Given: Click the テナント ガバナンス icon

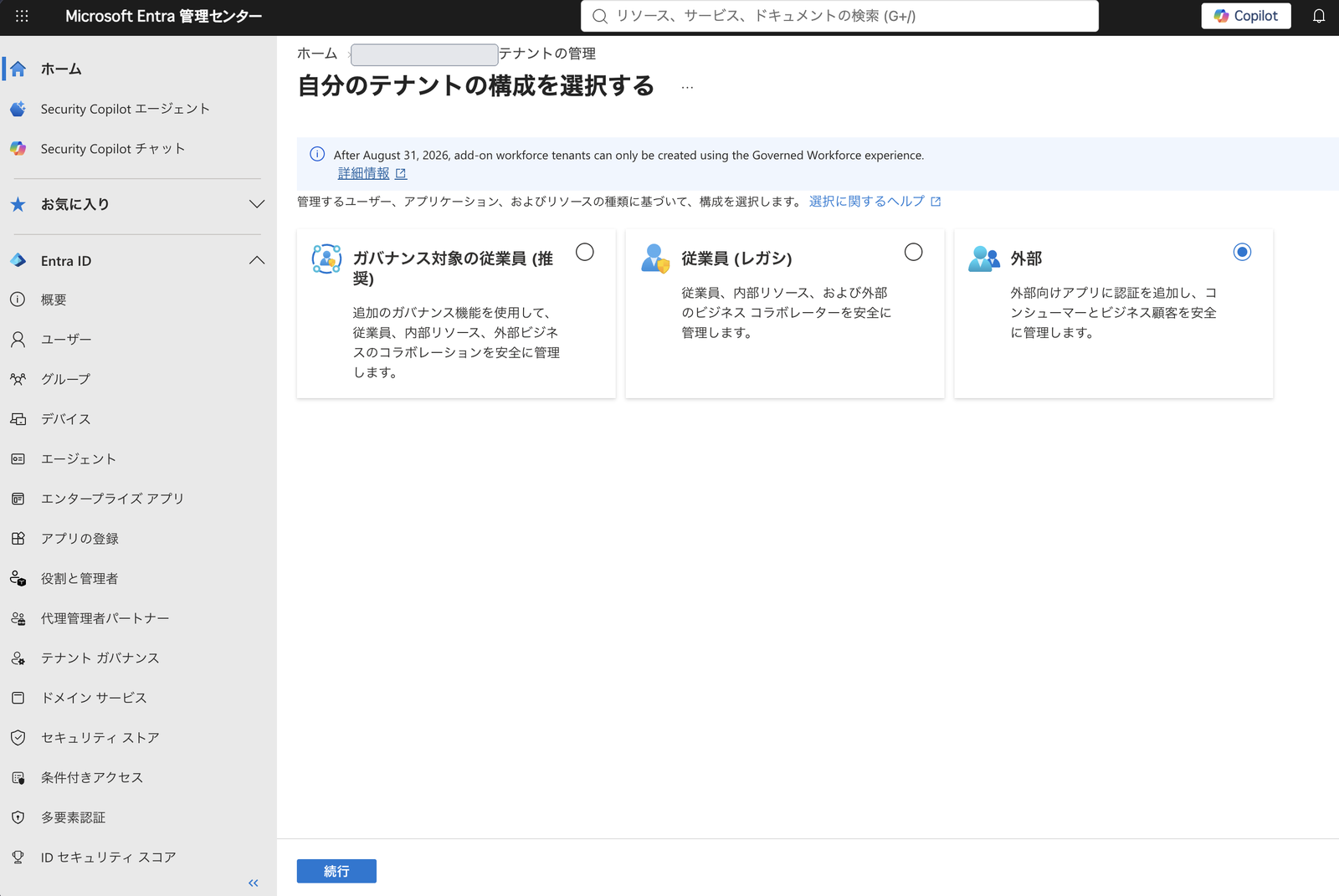Looking at the screenshot, I should [18, 658].
